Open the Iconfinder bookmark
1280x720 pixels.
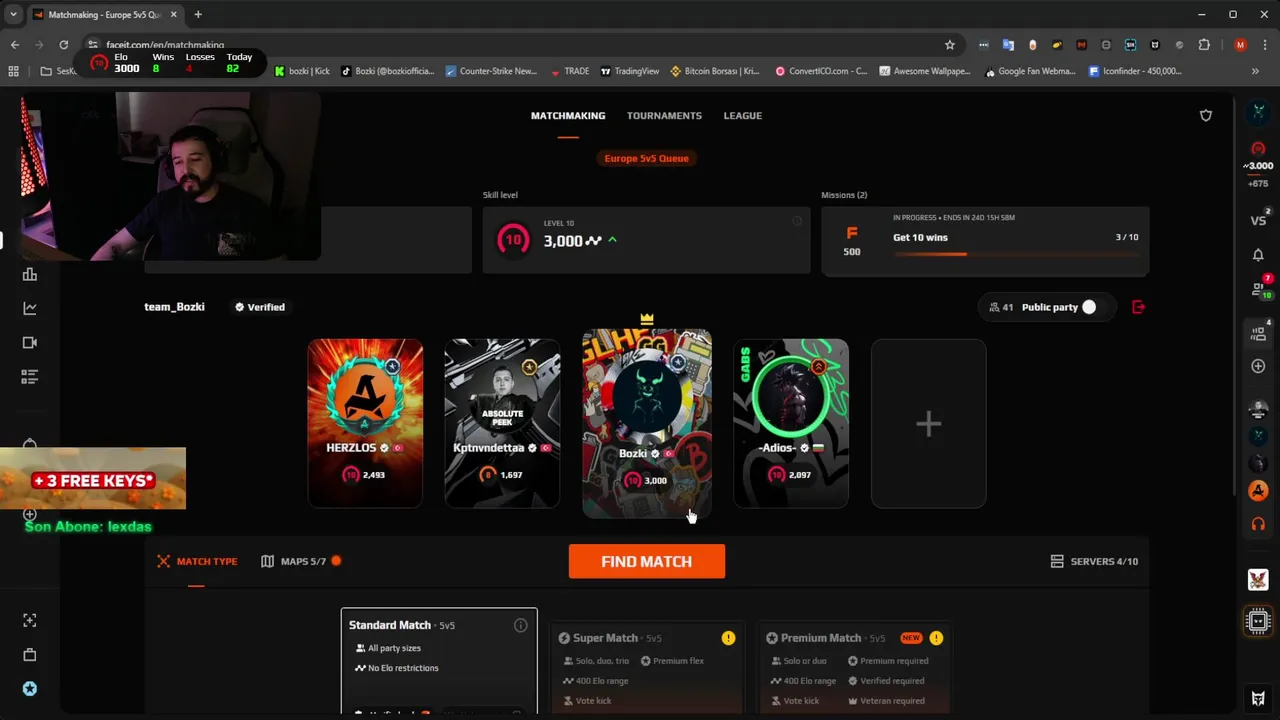(x=1135, y=71)
